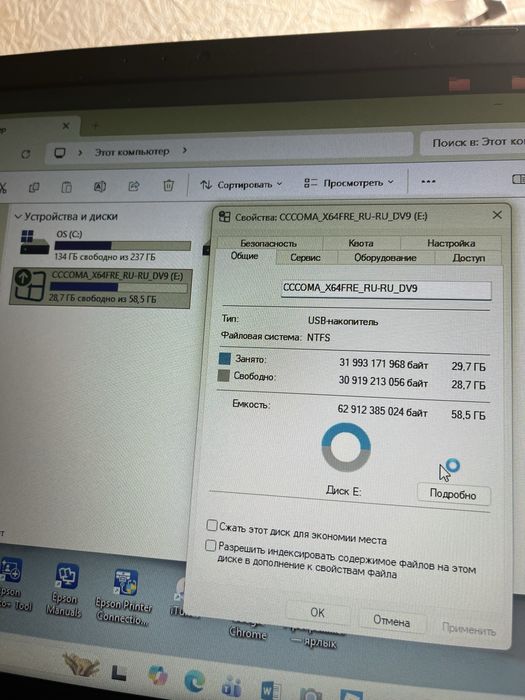Screen dimensions: 525x700
Task: Click 'Этот компьютер' in address bar
Action: click(132, 152)
